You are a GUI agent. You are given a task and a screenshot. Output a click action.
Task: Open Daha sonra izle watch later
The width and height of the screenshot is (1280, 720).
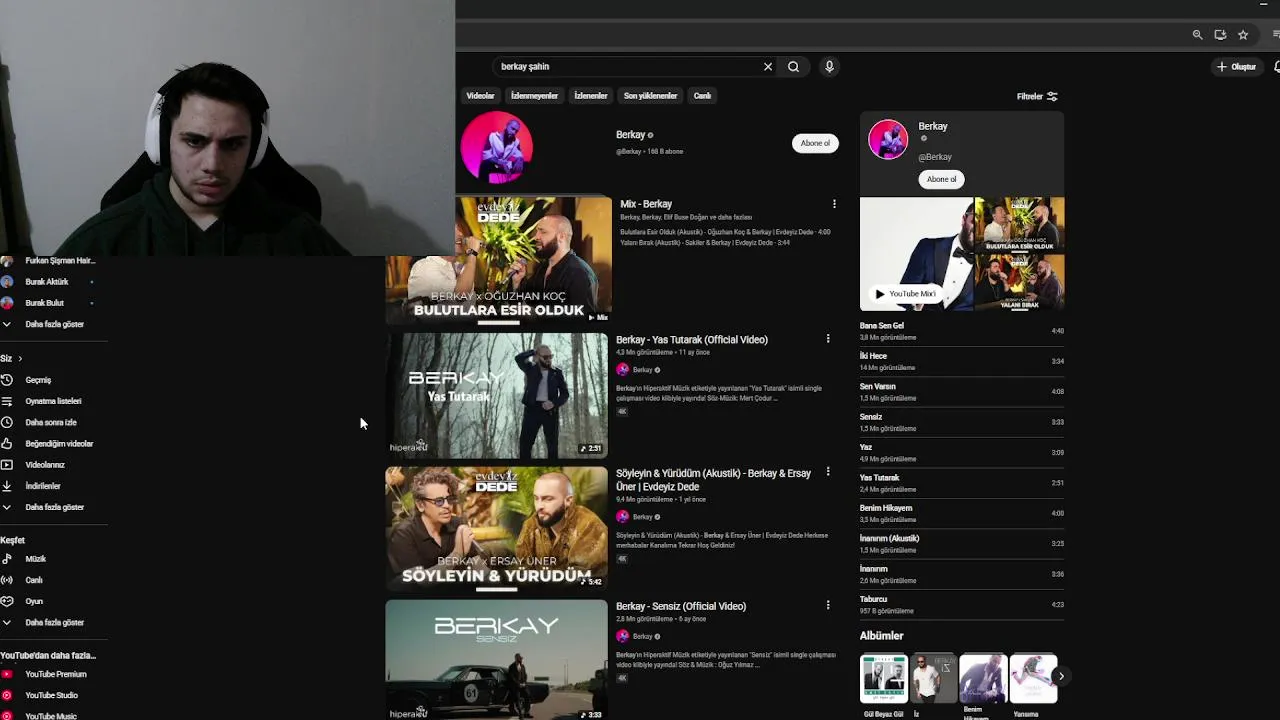[x=54, y=422]
